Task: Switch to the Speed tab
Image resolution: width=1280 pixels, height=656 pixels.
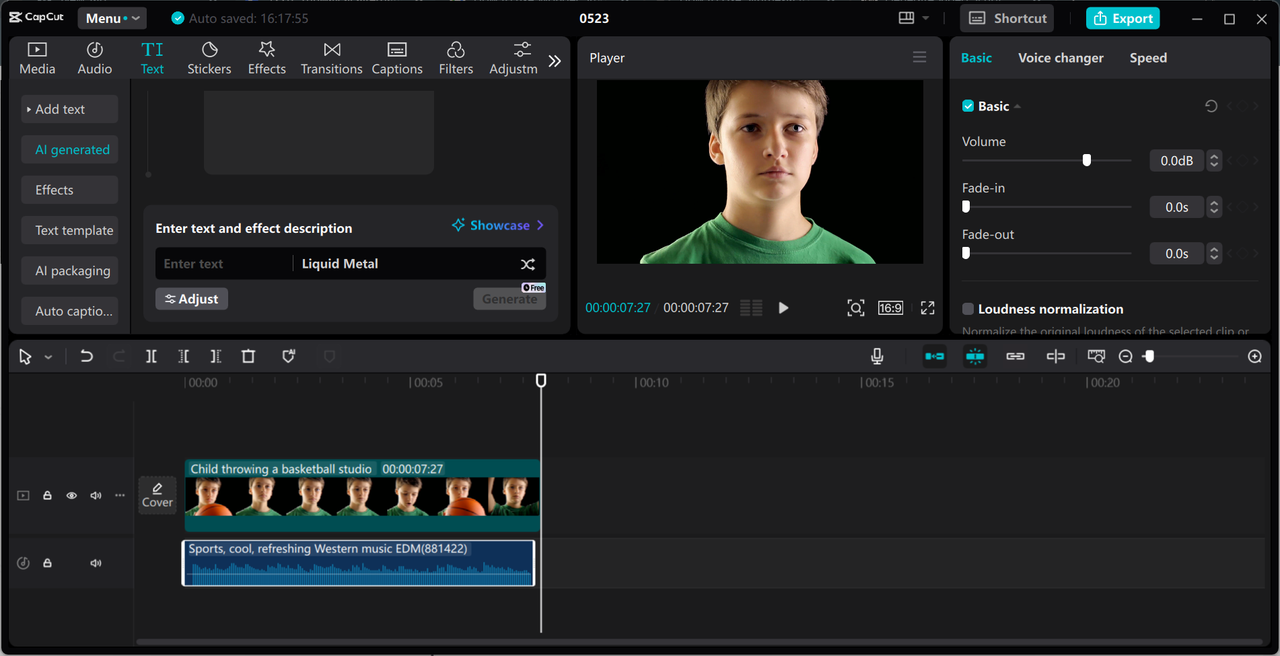Action: [1148, 58]
